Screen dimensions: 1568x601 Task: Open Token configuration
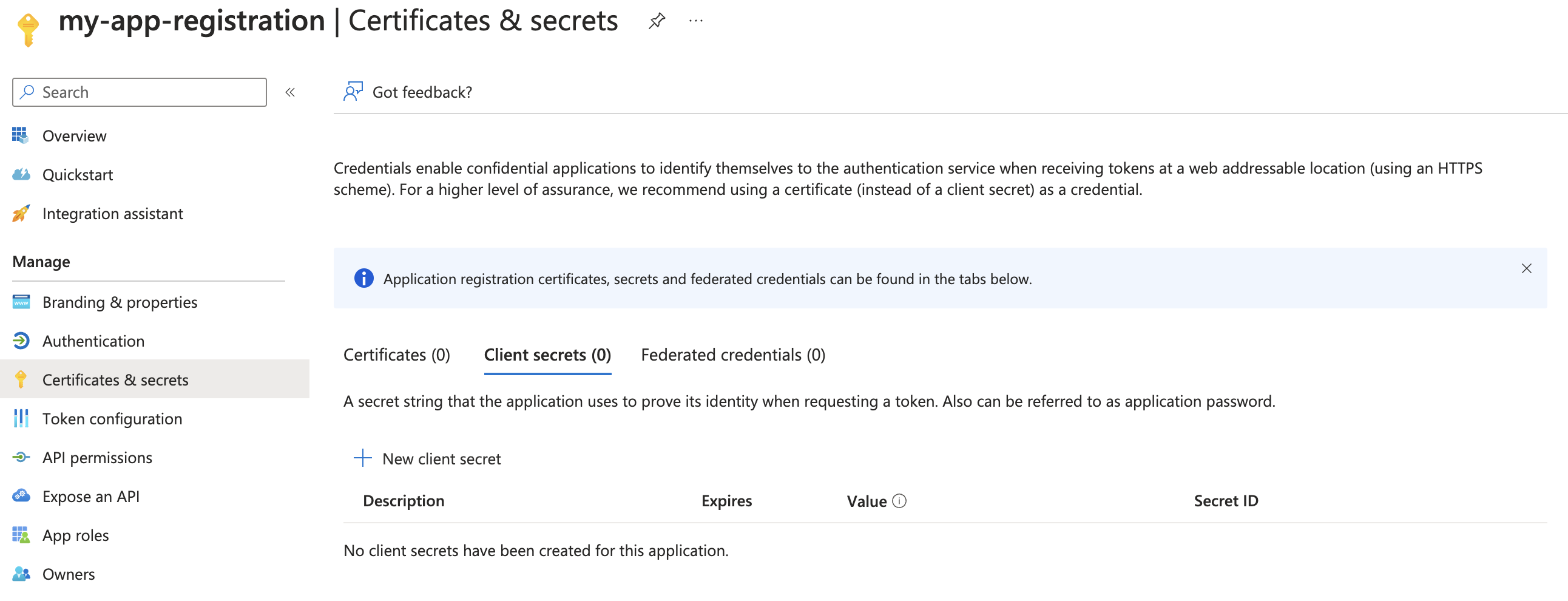(x=112, y=418)
